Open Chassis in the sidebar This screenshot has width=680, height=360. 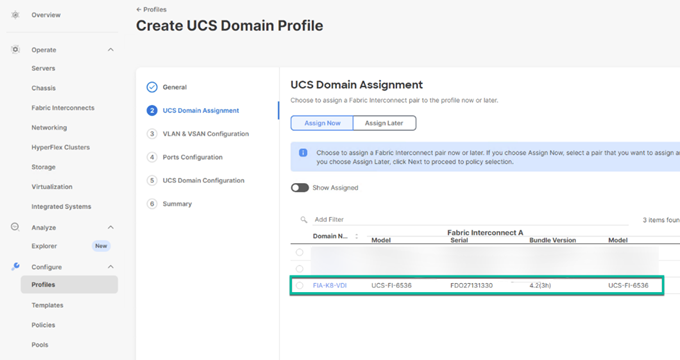pos(43,88)
